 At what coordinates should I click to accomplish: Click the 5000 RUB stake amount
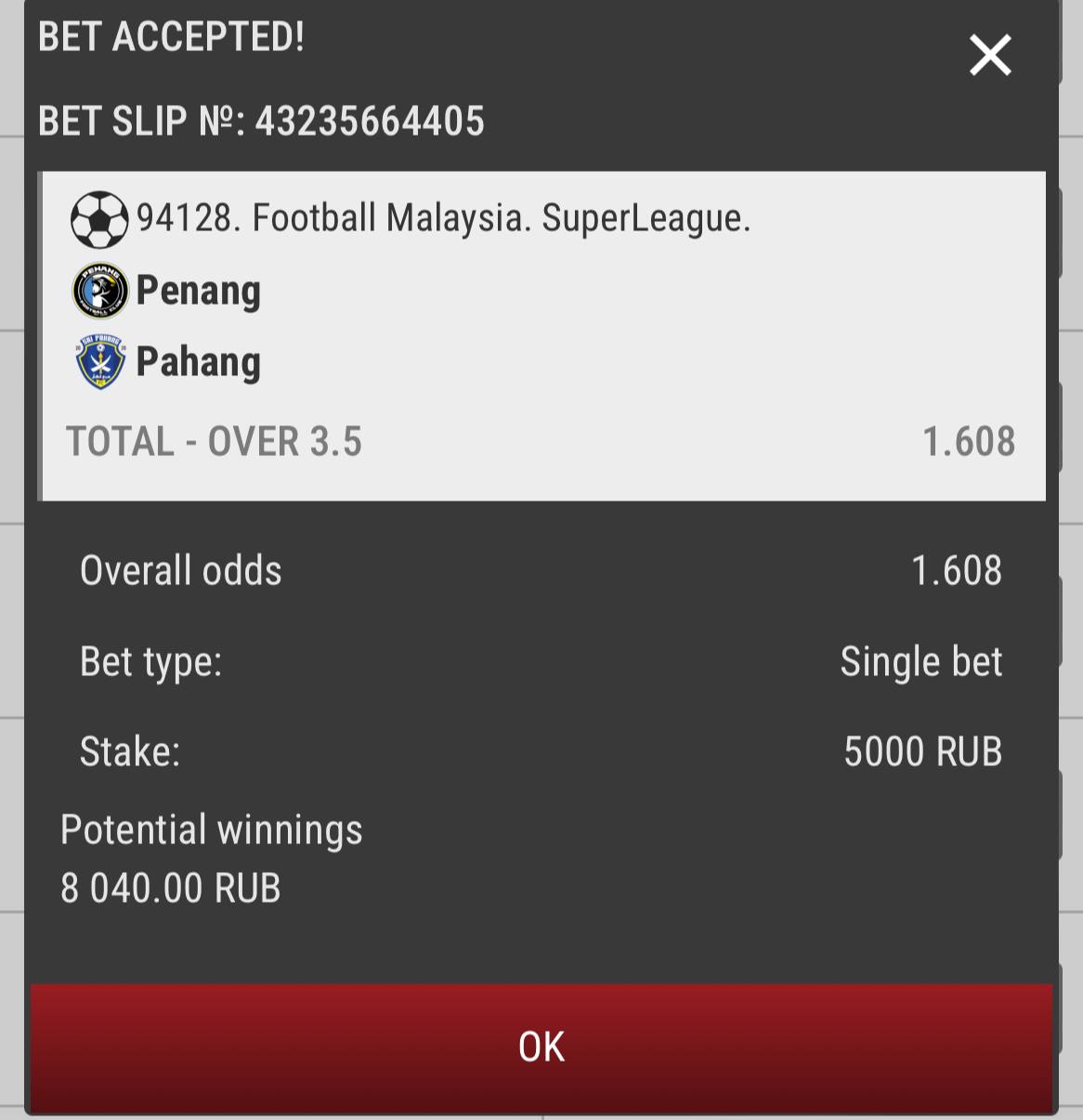pos(923,751)
